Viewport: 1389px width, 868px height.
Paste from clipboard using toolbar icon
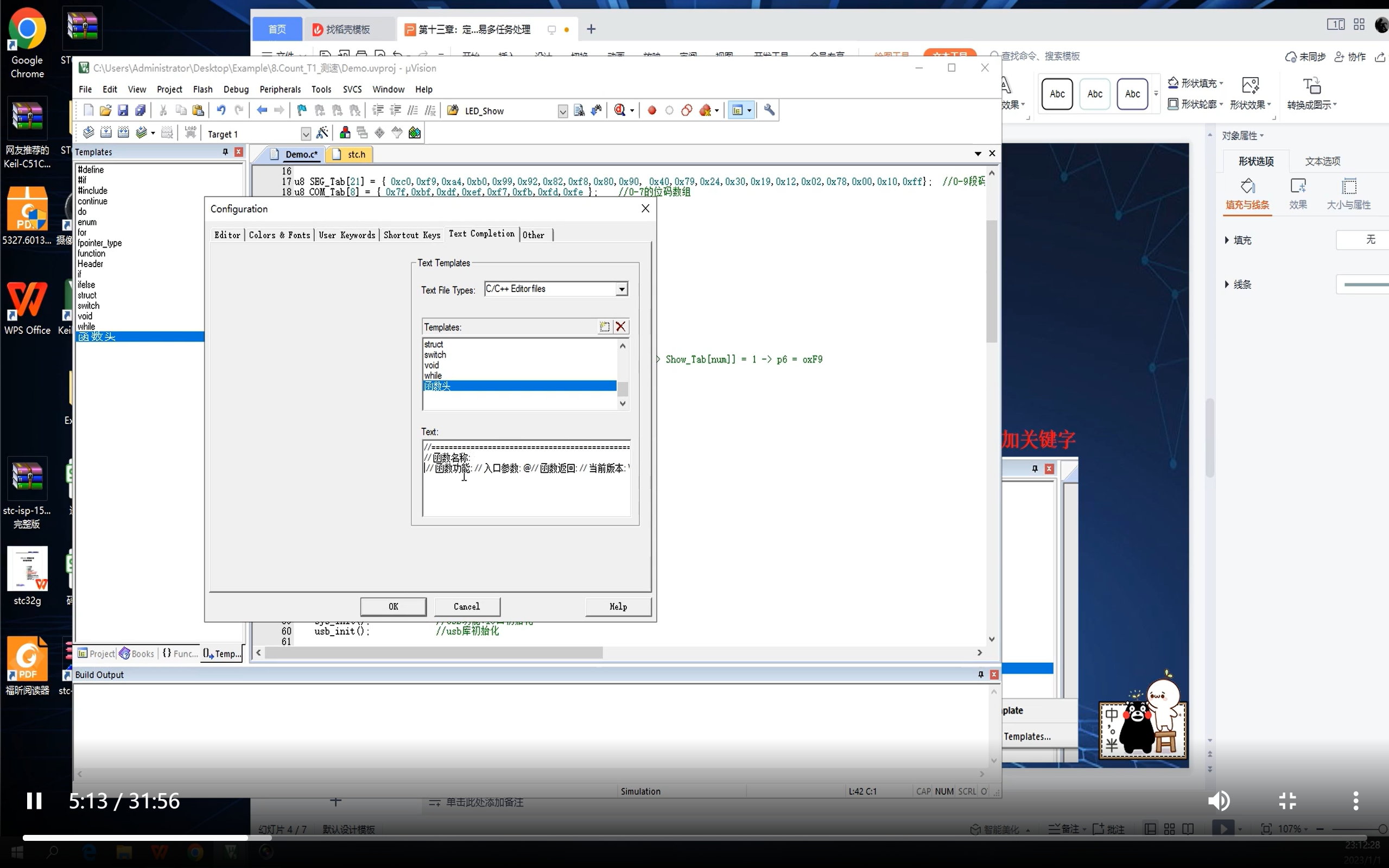198,110
